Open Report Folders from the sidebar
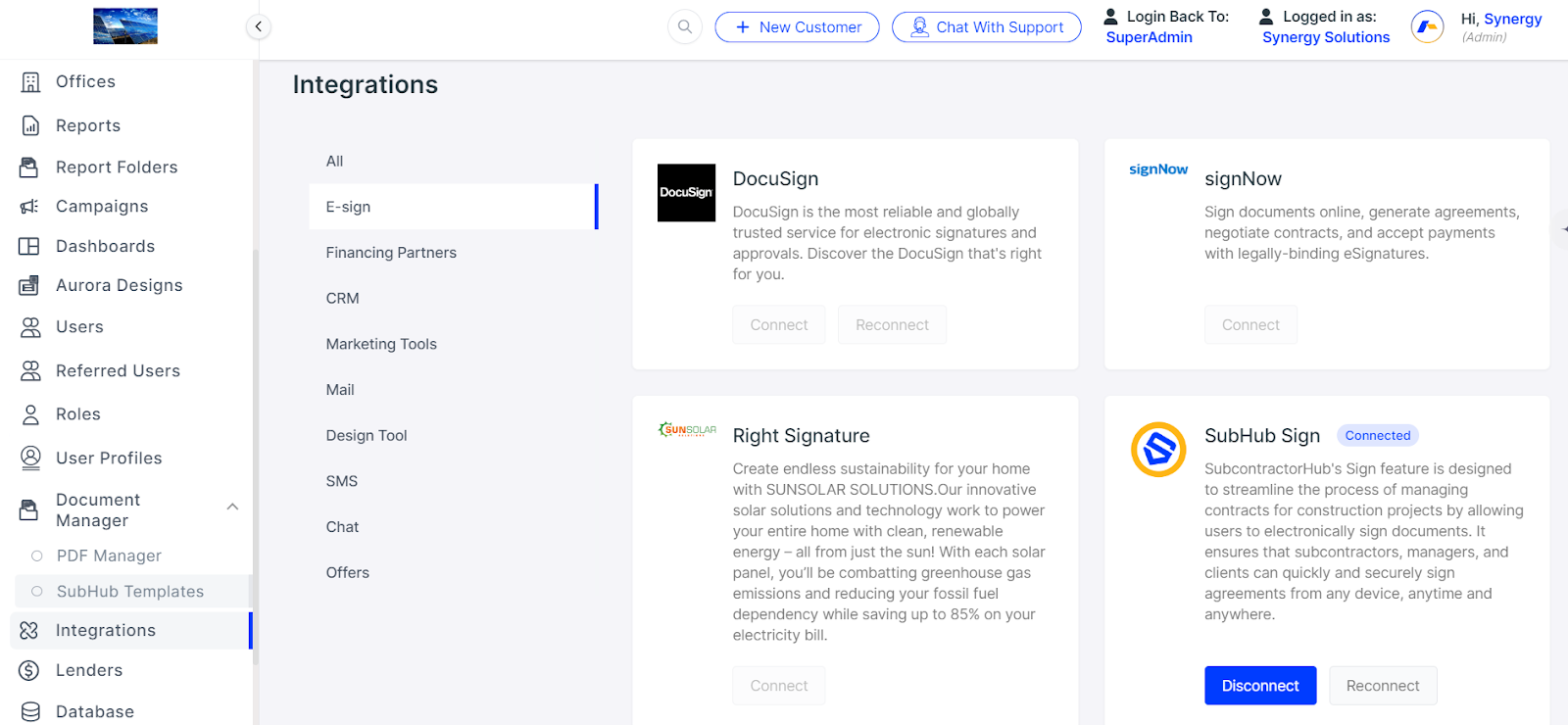Screen dimensions: 1568x725 click(30, 167)
